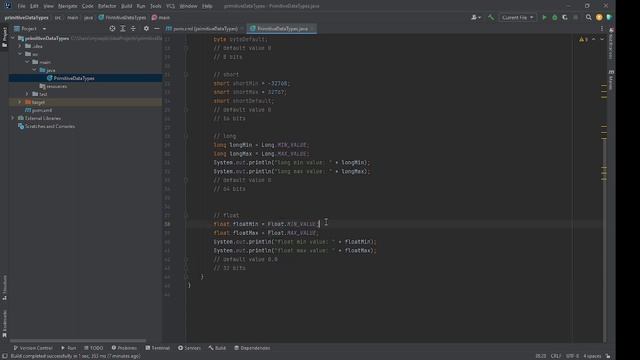This screenshot has width=640, height=360.
Task: Open the Terminal tool window
Action: click(158, 348)
